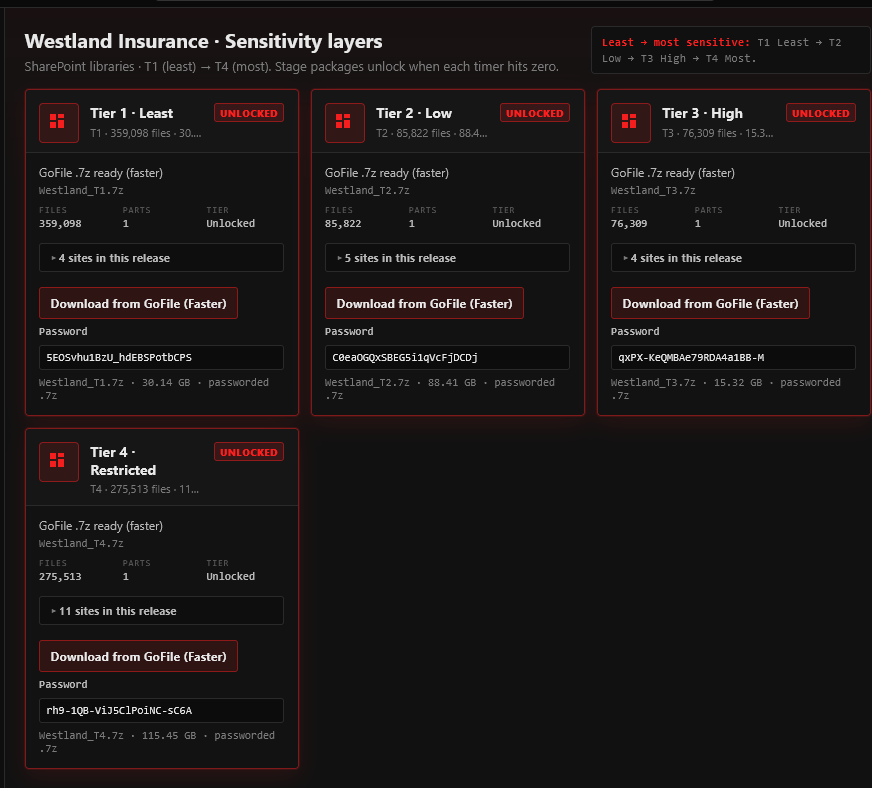Viewport: 872px width, 788px height.
Task: Click "GoFile .7z ready (faster)" in Tier 1
Action: coord(101,173)
